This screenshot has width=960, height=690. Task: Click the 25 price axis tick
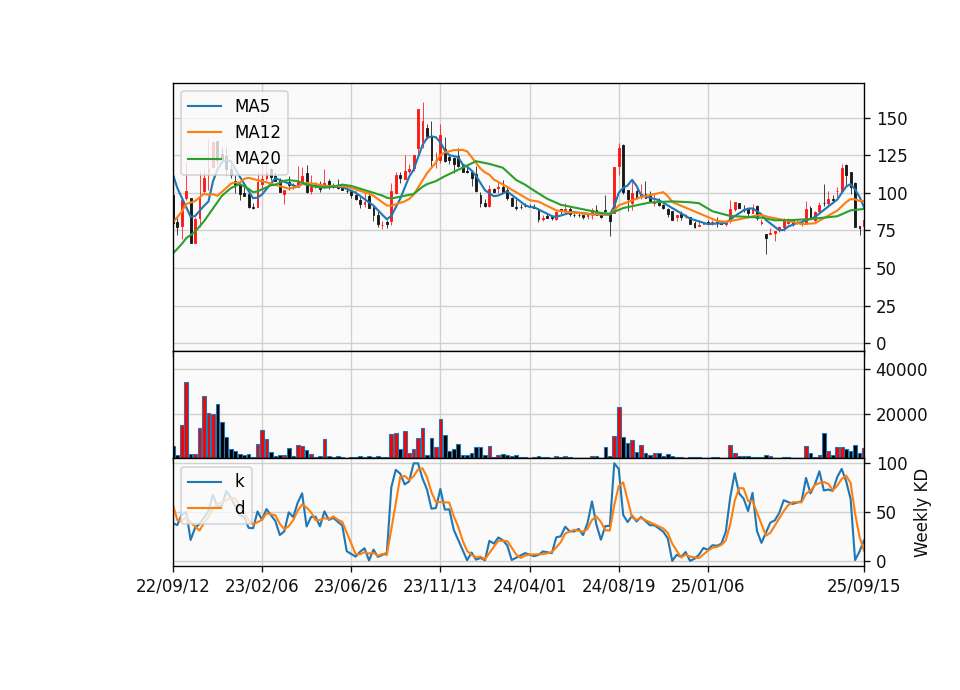click(x=887, y=307)
